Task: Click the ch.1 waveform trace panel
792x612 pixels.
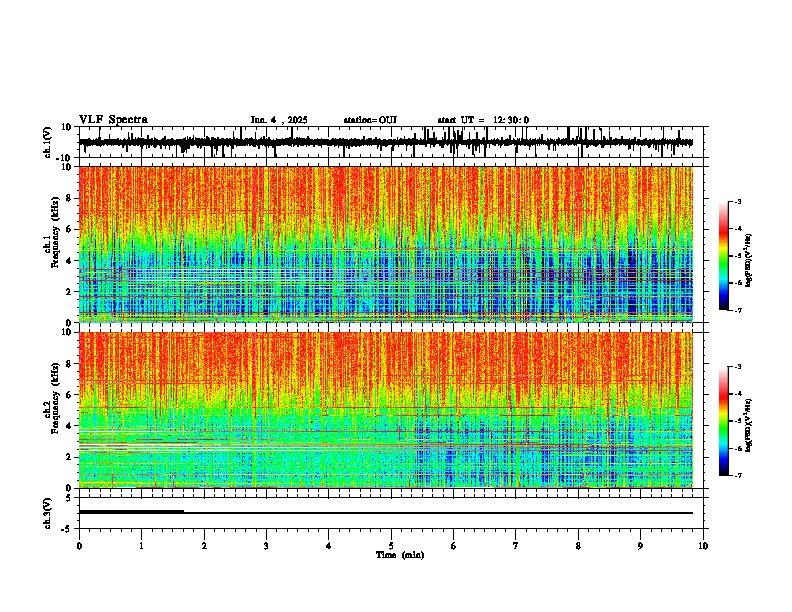Action: 390,142
